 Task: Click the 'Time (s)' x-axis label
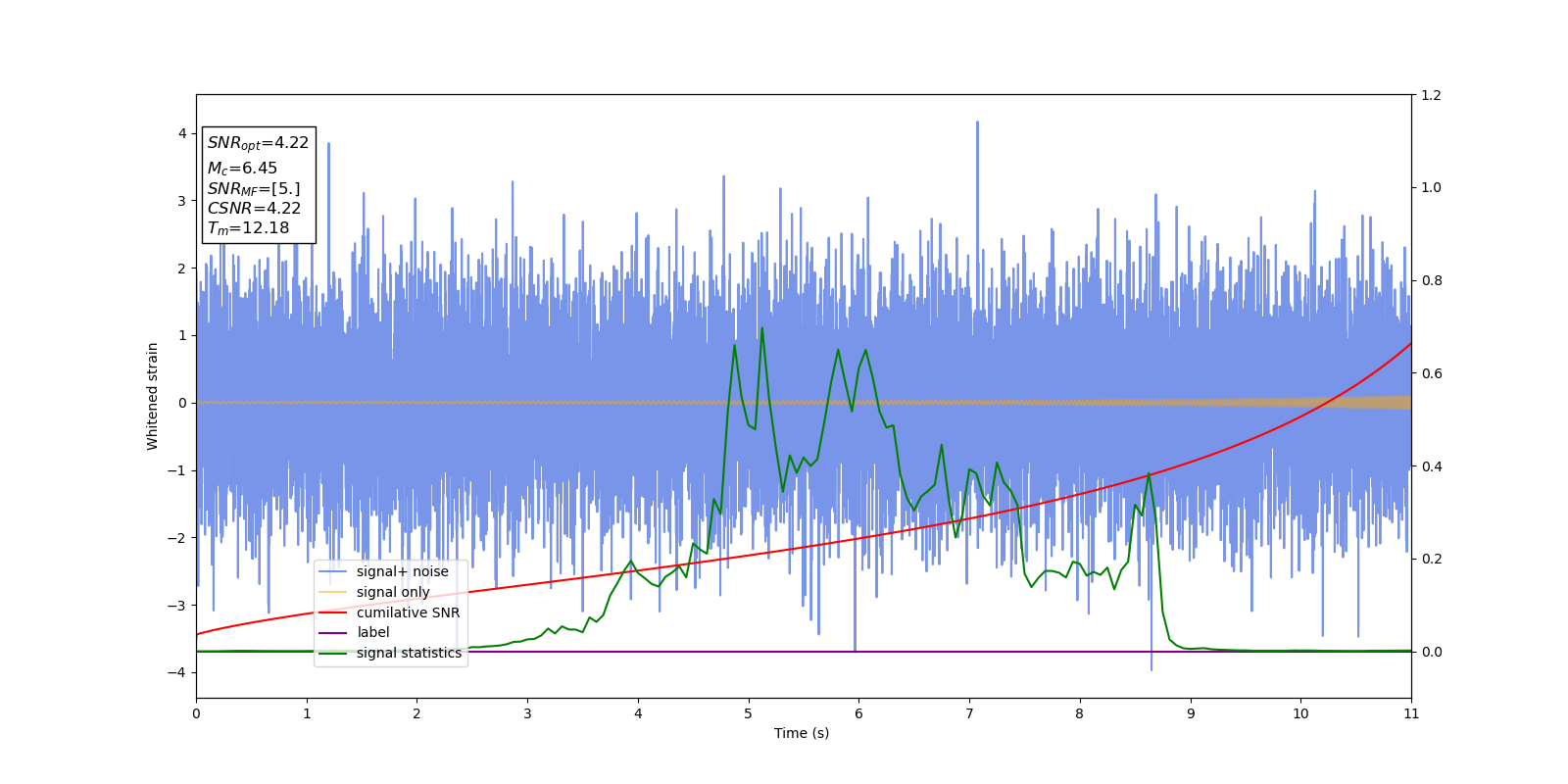coord(802,733)
